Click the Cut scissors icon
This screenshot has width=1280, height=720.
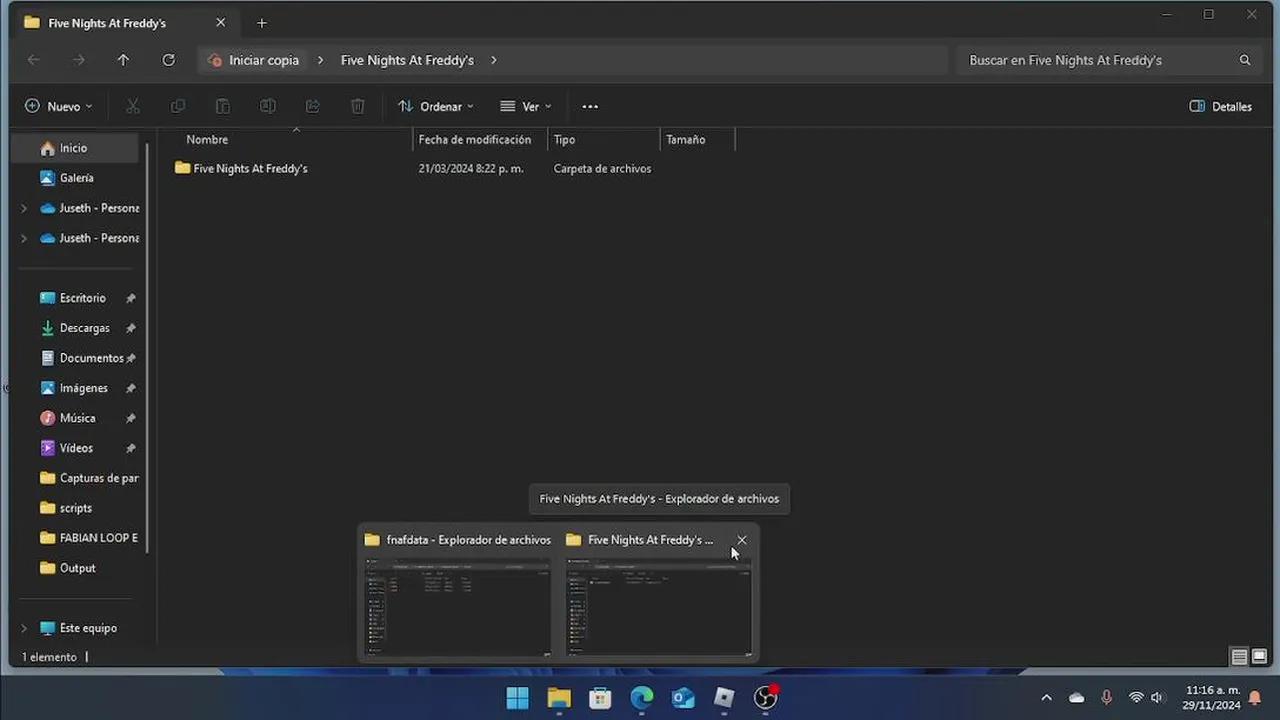133,106
